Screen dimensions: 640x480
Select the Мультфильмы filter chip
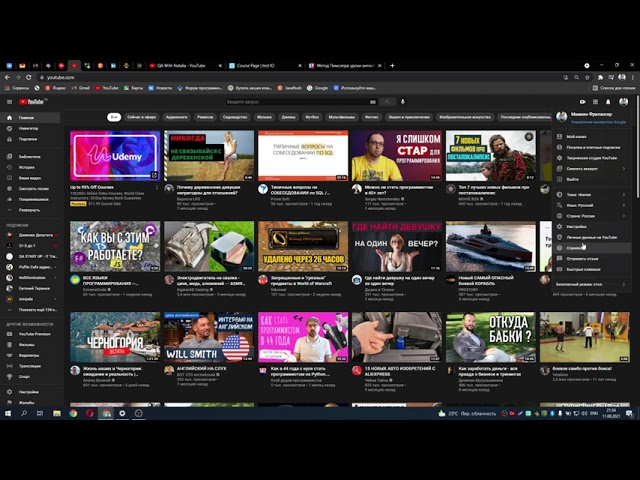click(342, 117)
